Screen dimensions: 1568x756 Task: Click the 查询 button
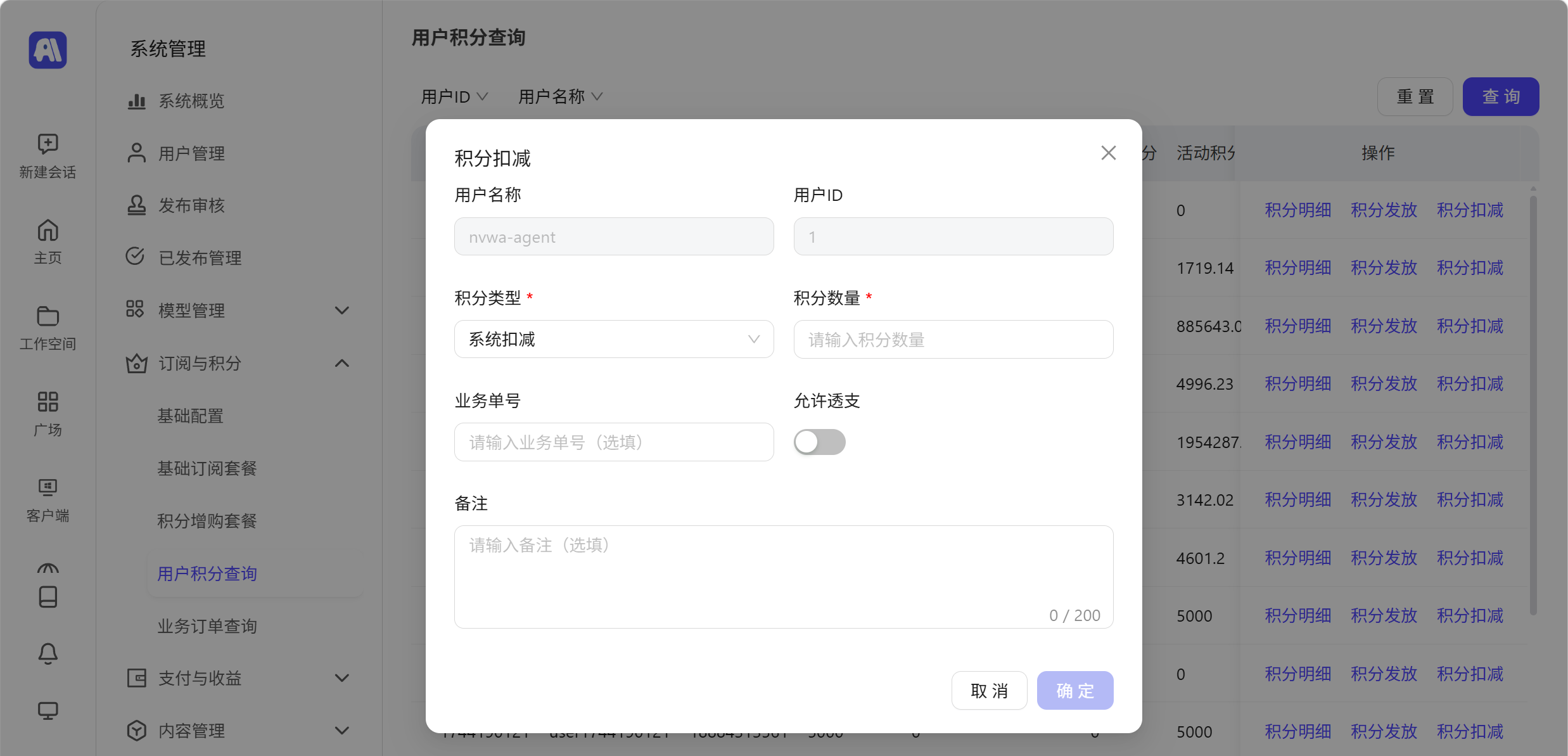tap(1501, 96)
